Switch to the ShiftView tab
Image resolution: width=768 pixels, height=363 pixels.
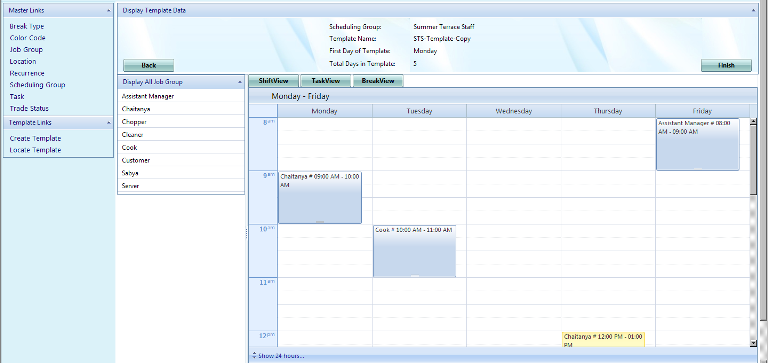[x=273, y=81]
